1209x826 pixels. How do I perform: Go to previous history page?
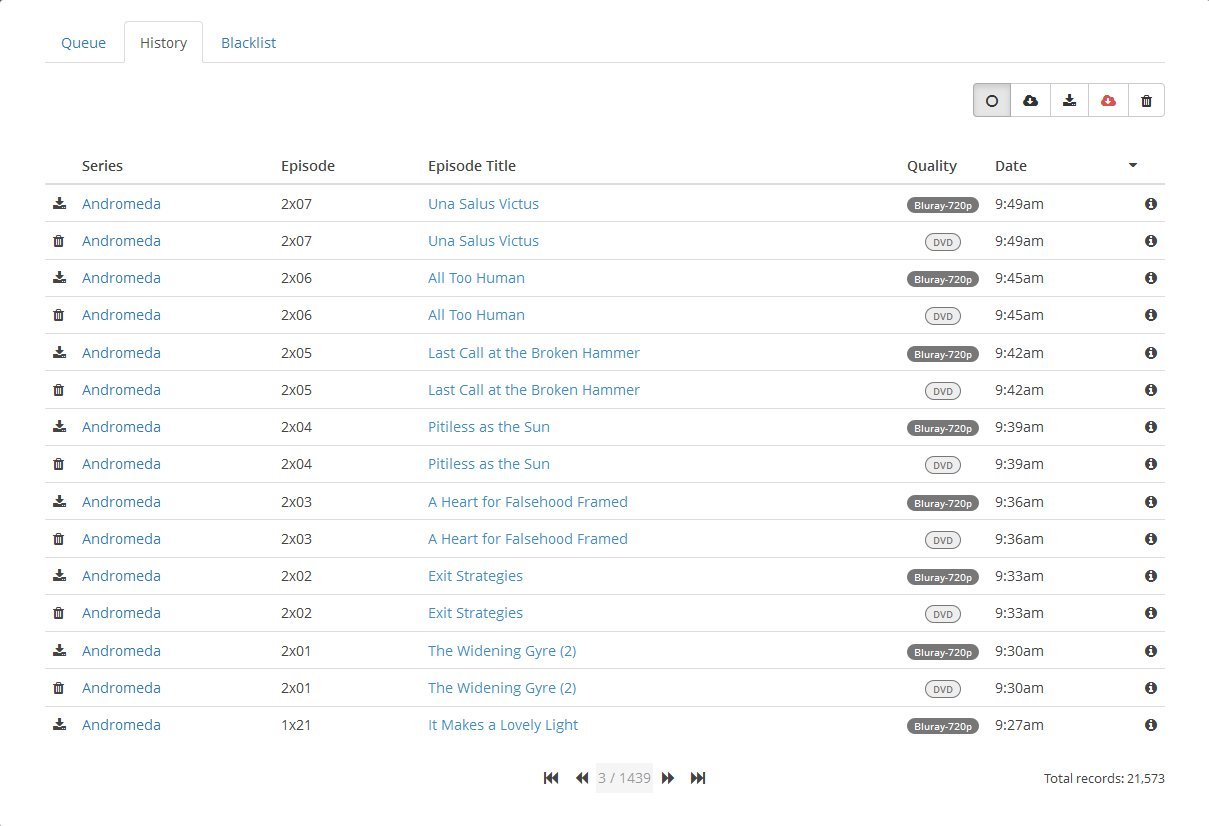(581, 778)
